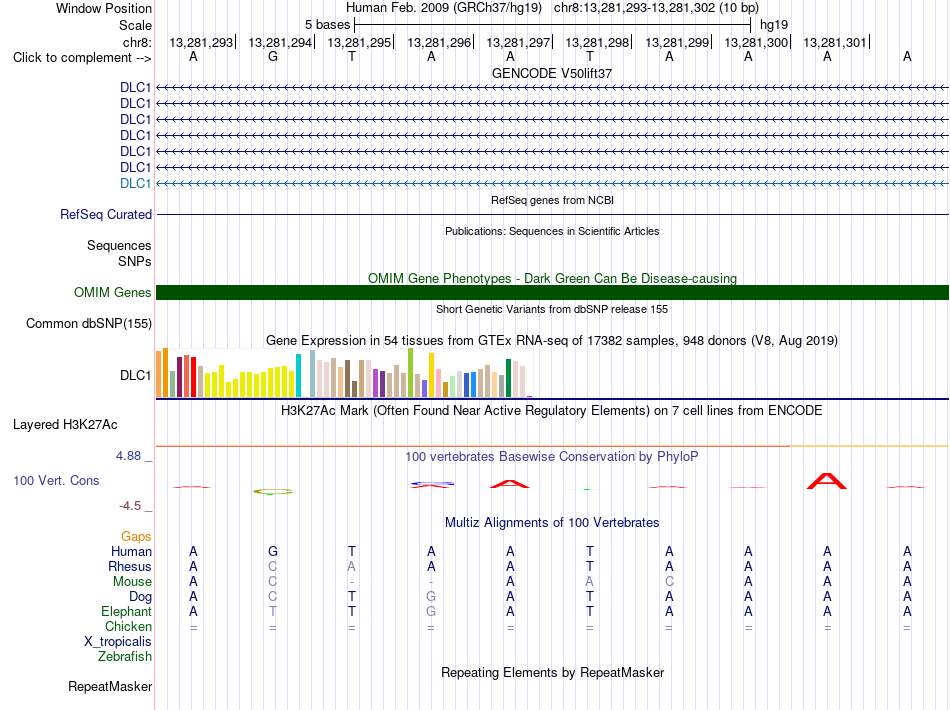Open 'Multiz Alignments of 100 Vertebrates' title

click(552, 523)
